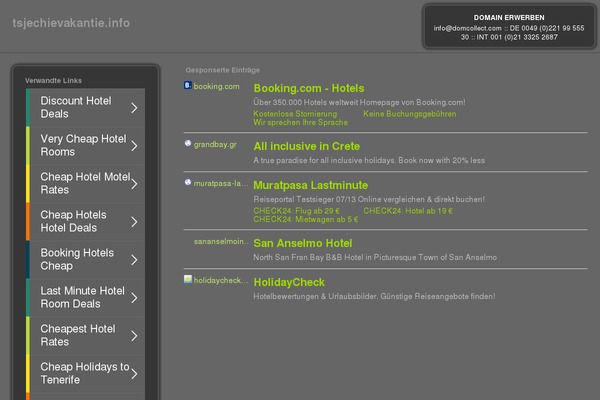
Task: Click the booking.com favicon icon
Action: click(x=188, y=85)
